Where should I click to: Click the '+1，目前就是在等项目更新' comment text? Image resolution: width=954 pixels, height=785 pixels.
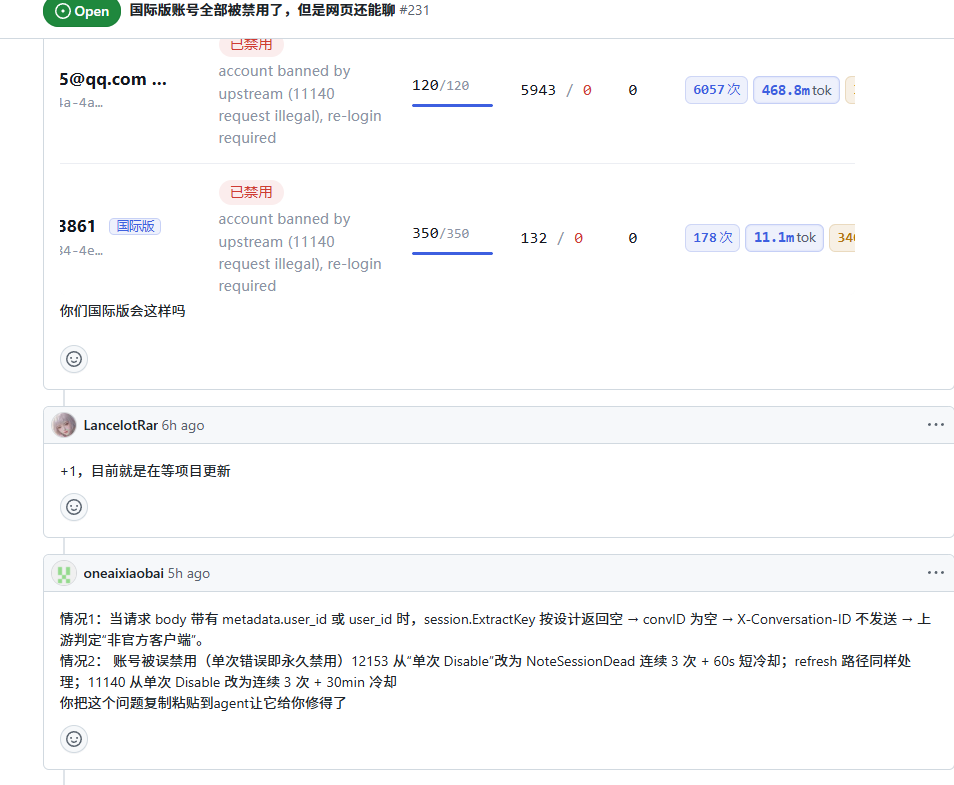coord(145,471)
